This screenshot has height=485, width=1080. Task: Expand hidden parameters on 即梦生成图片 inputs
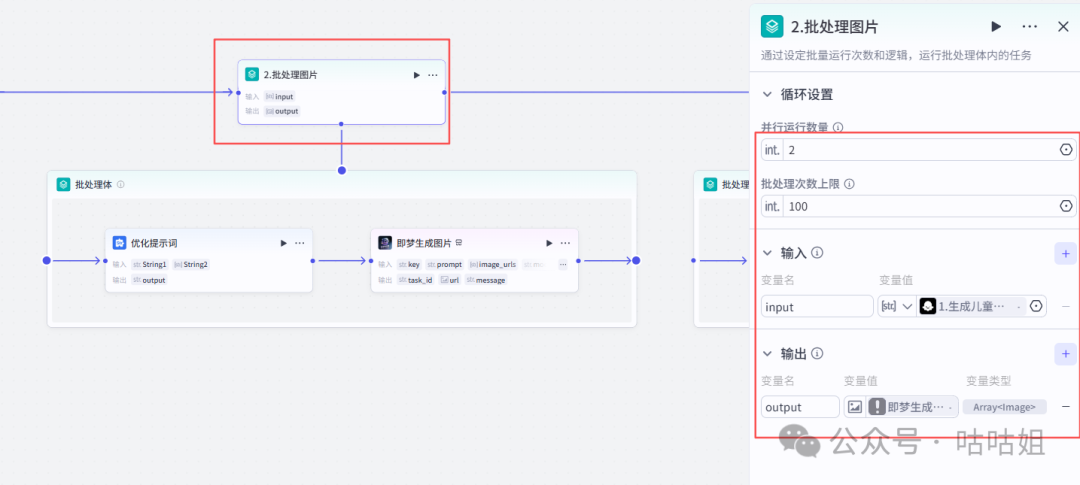click(563, 265)
